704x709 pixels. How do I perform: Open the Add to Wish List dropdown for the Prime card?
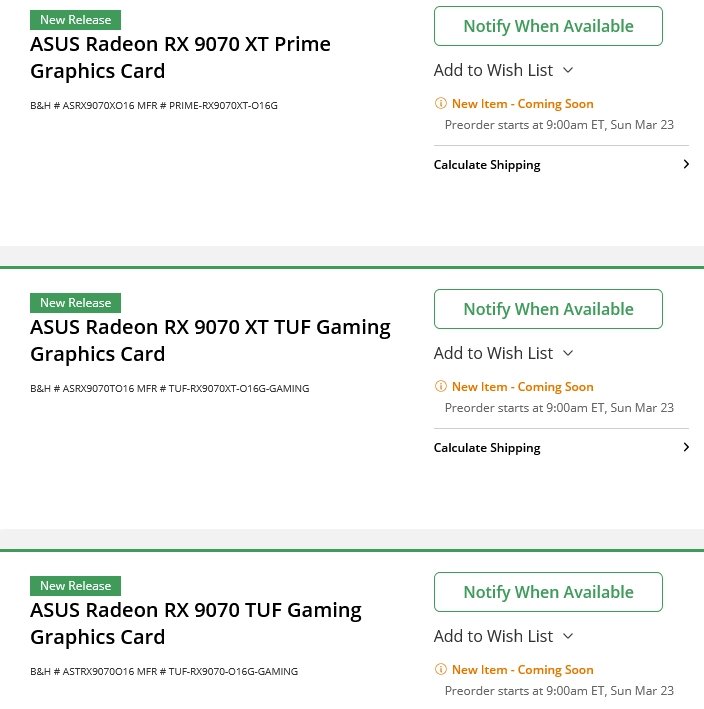(503, 70)
